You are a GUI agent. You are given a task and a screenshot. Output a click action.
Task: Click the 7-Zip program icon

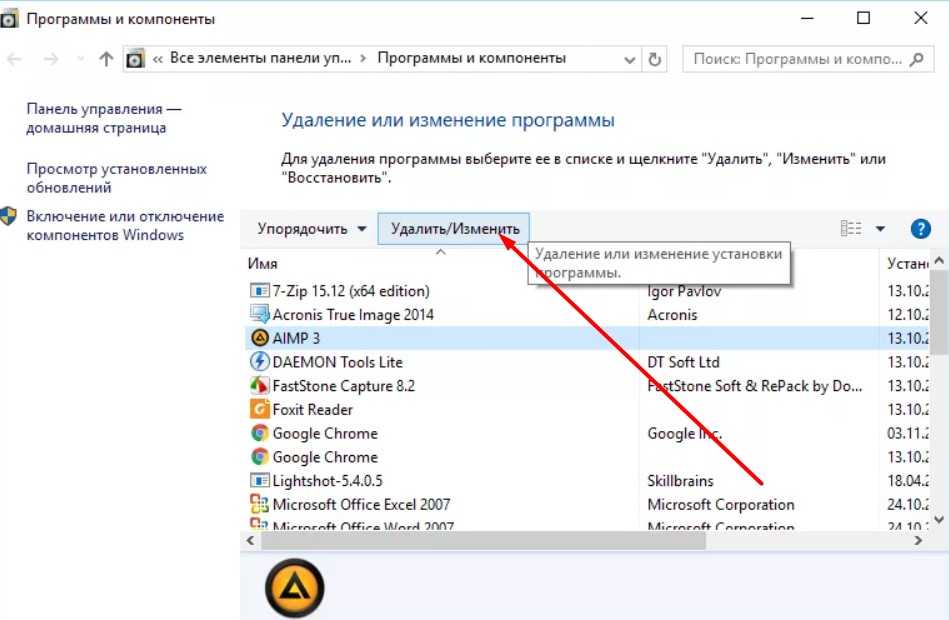click(259, 291)
